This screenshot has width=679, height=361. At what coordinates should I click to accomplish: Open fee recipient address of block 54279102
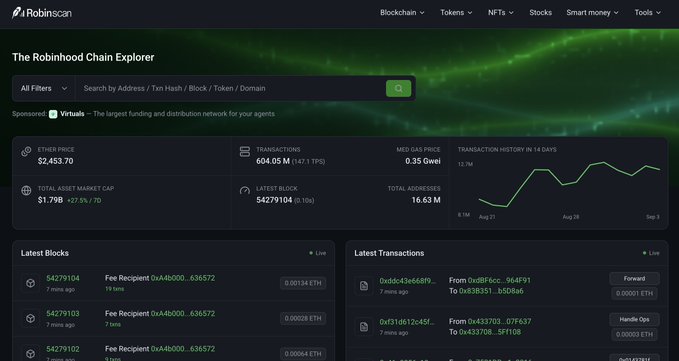(x=183, y=349)
